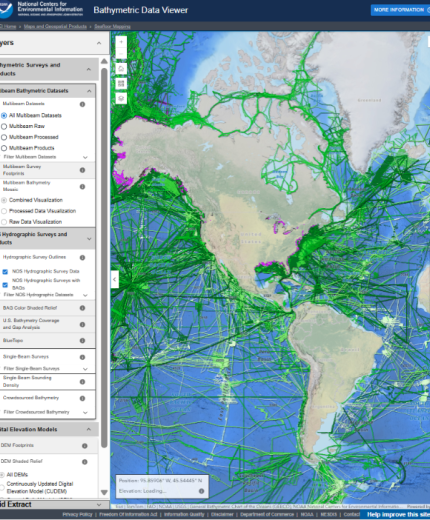The image size is (430, 520).
Task: Open NESDIS footer link
Action: (329, 514)
